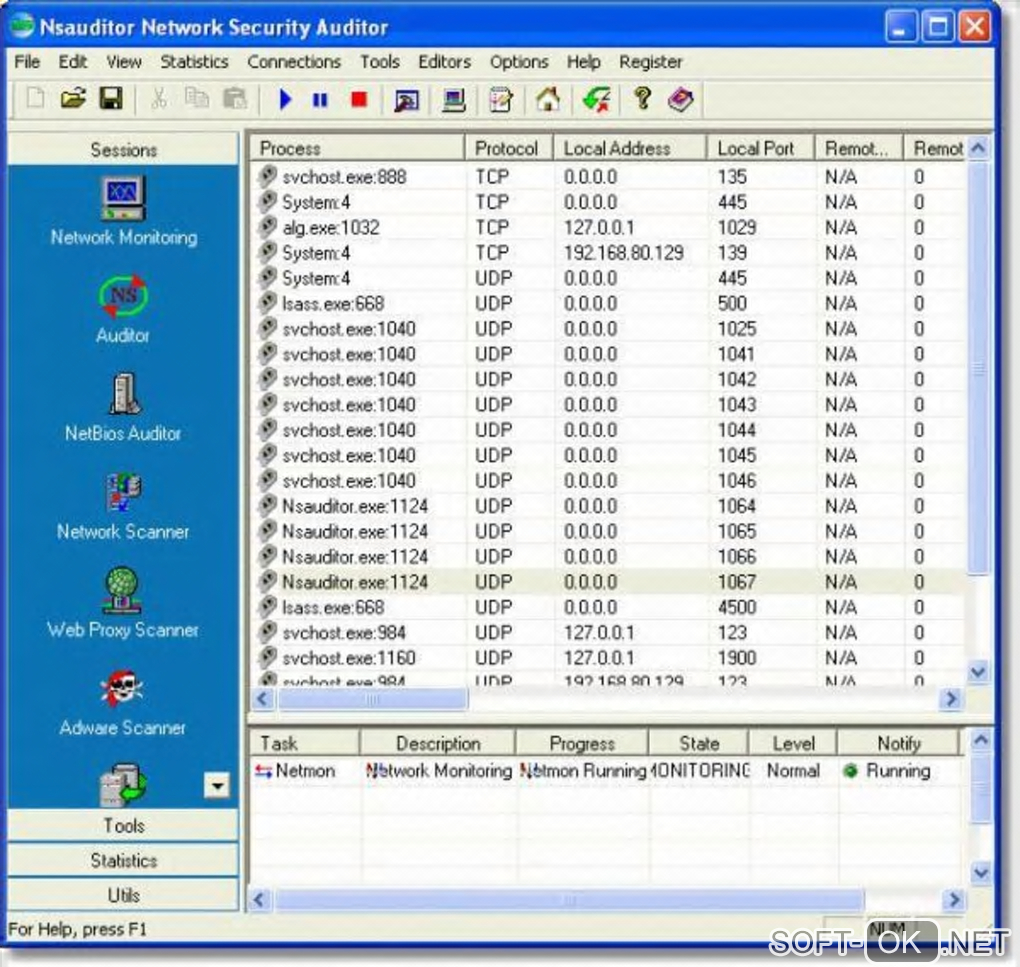Open the Editors menu
The height and width of the screenshot is (967, 1020).
(x=444, y=62)
